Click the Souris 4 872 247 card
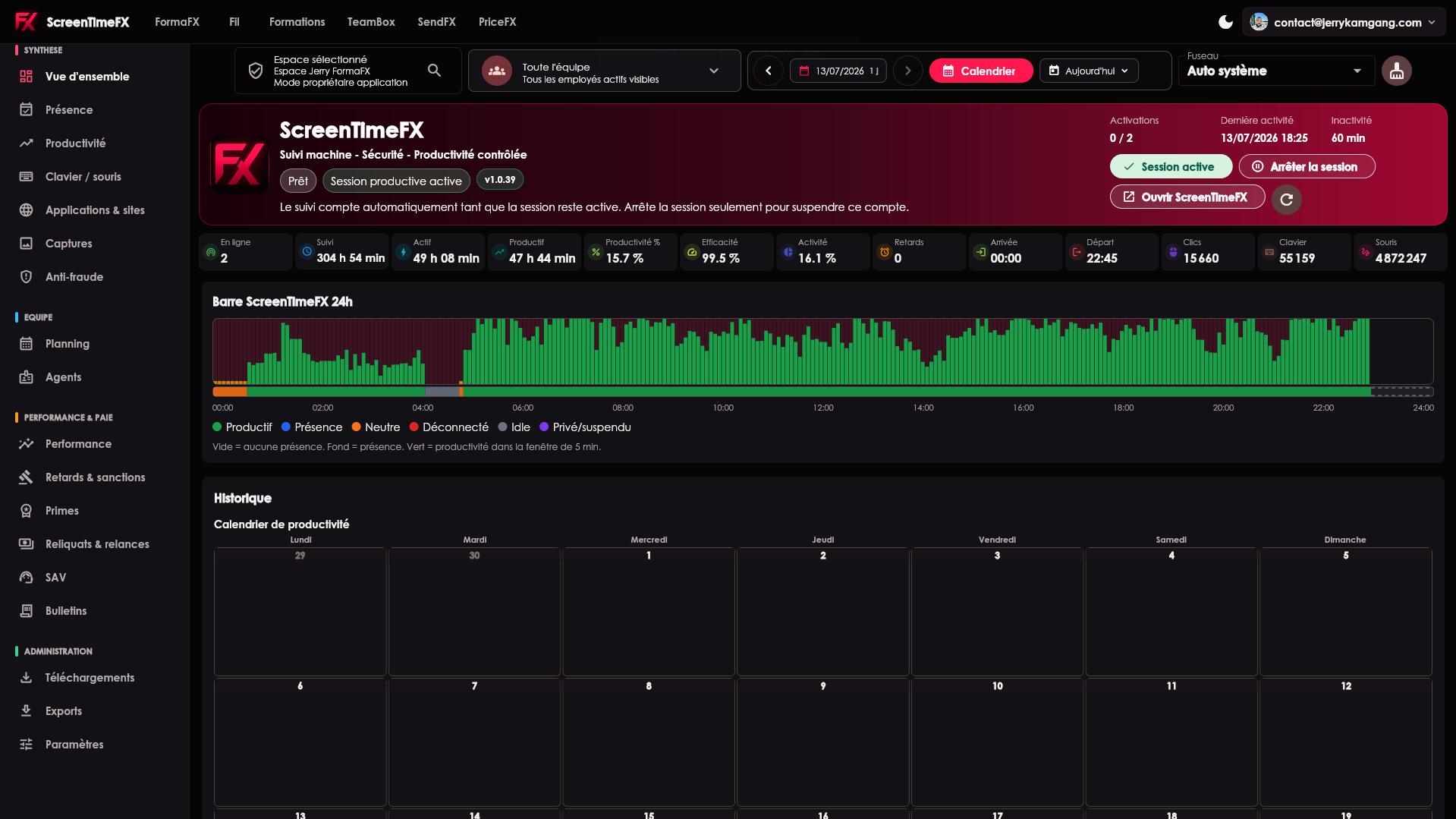This screenshot has width=1456, height=819. [x=1400, y=251]
